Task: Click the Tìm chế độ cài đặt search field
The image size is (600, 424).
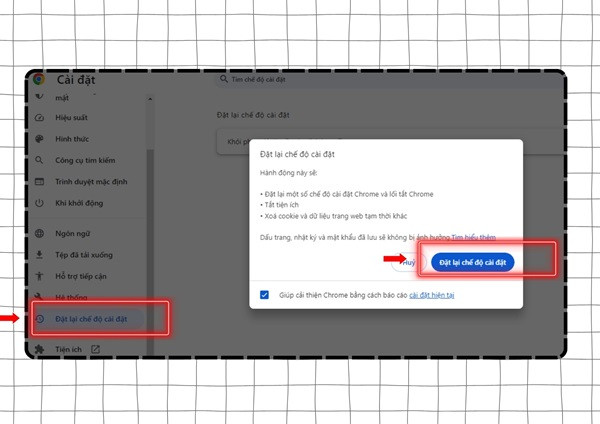Action: click(x=388, y=80)
